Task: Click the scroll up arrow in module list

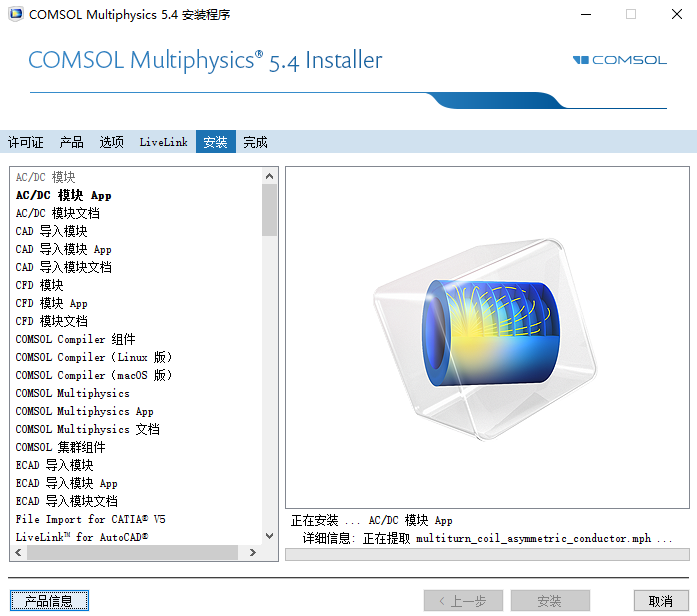Action: pyautogui.click(x=269, y=176)
